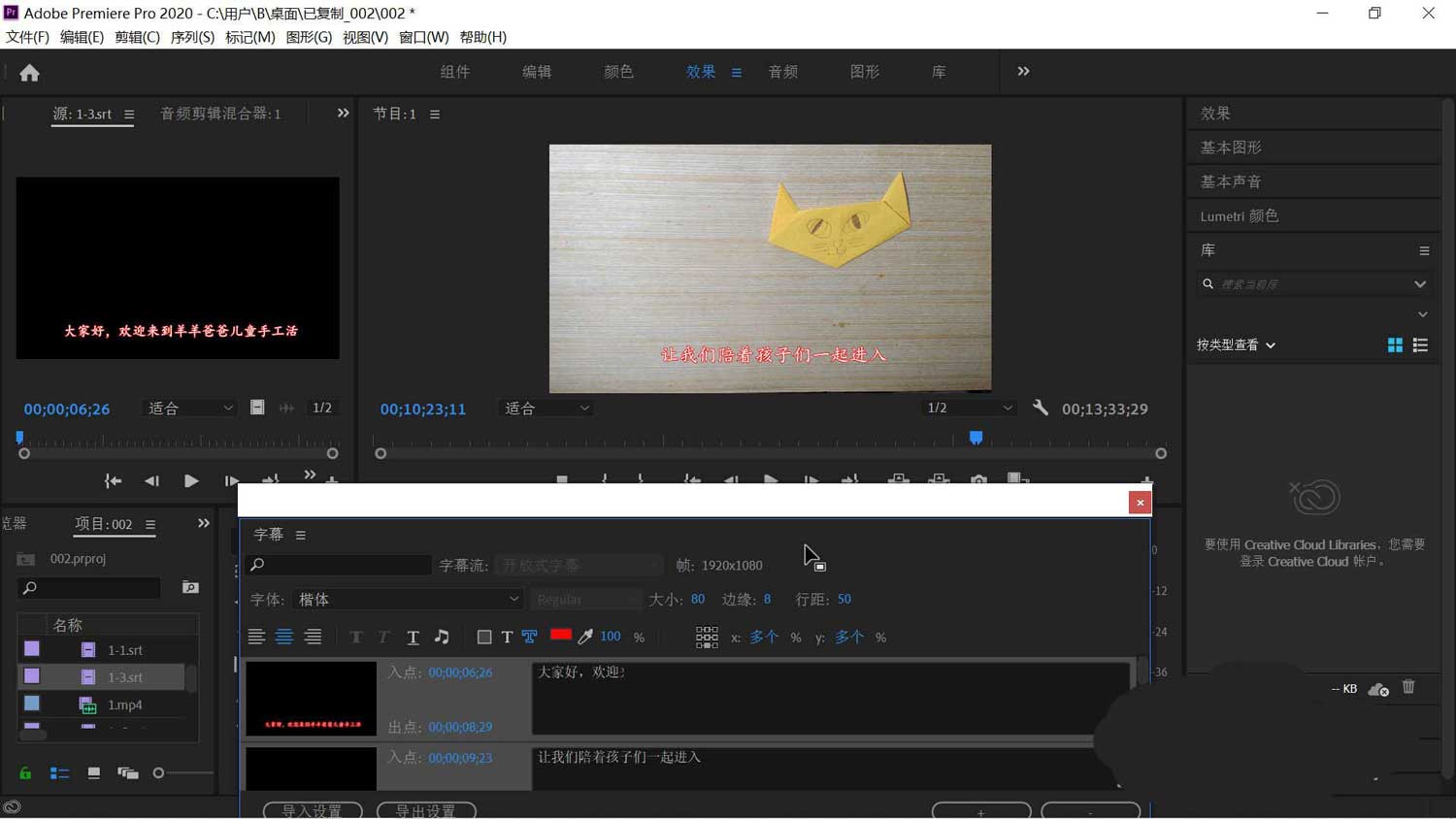Find items with the project bin search icon

pos(190,587)
